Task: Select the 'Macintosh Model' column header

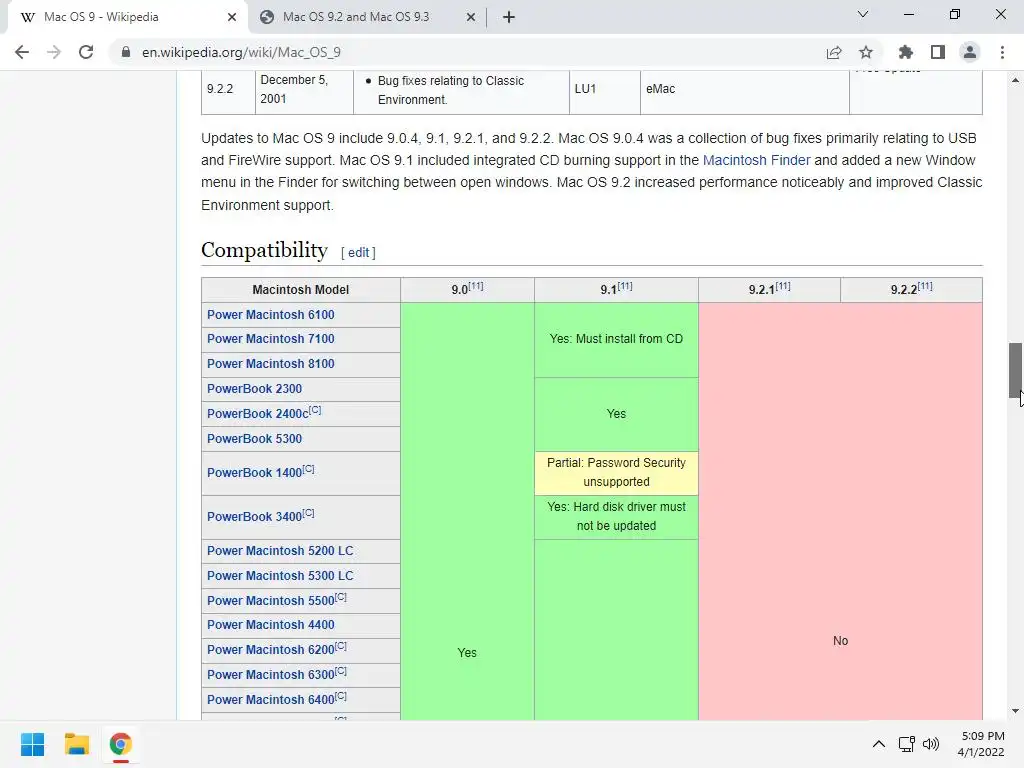Action: pos(300,290)
